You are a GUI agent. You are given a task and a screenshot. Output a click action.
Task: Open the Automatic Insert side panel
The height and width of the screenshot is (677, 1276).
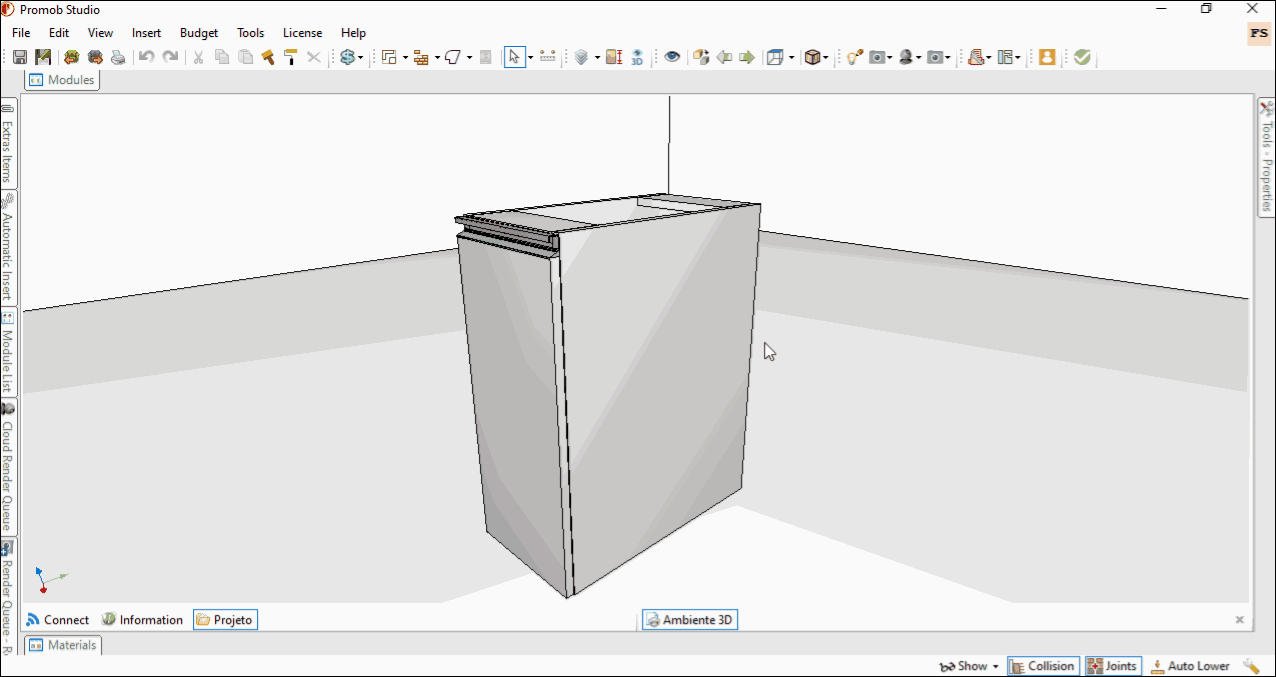coord(8,247)
